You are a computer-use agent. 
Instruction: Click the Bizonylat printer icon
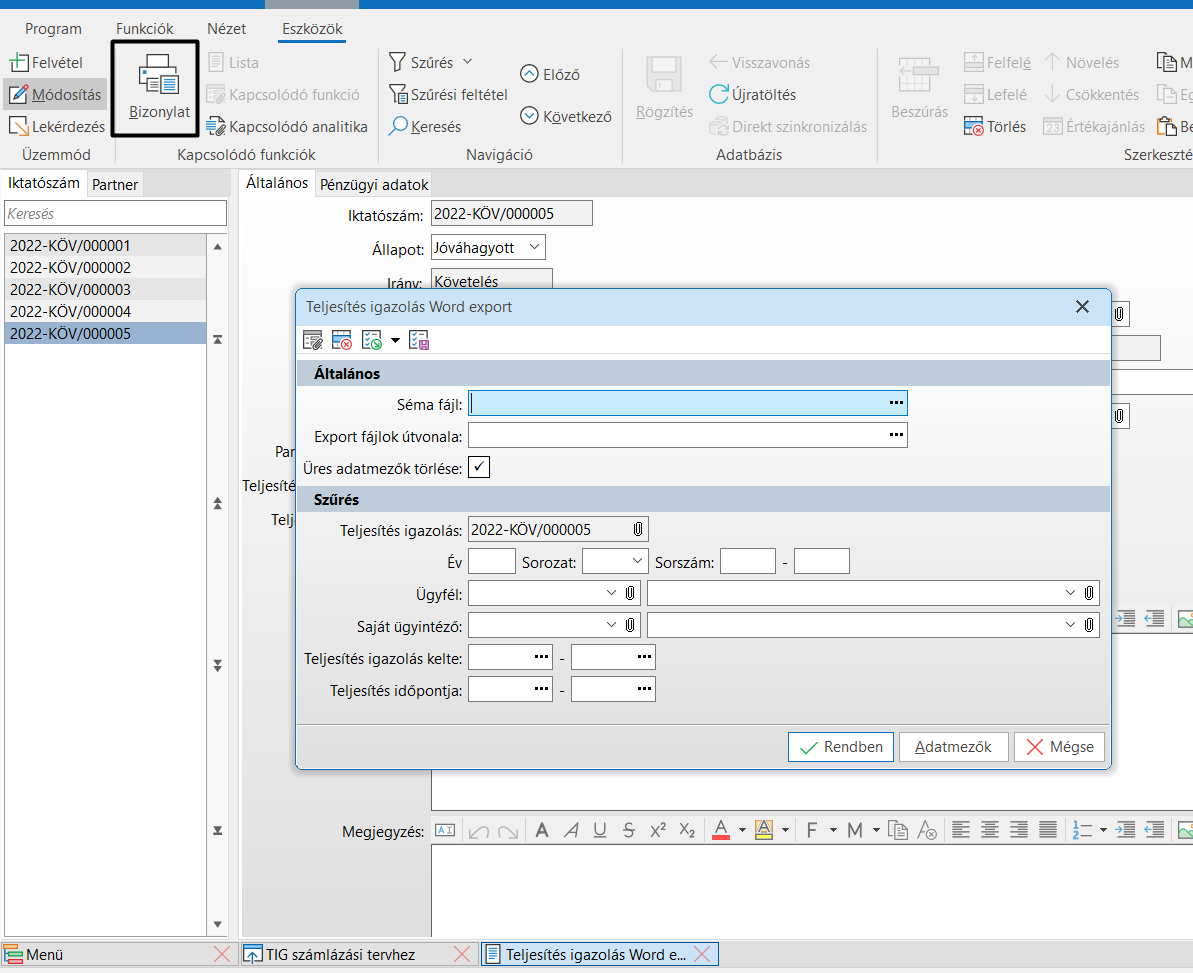point(158,77)
